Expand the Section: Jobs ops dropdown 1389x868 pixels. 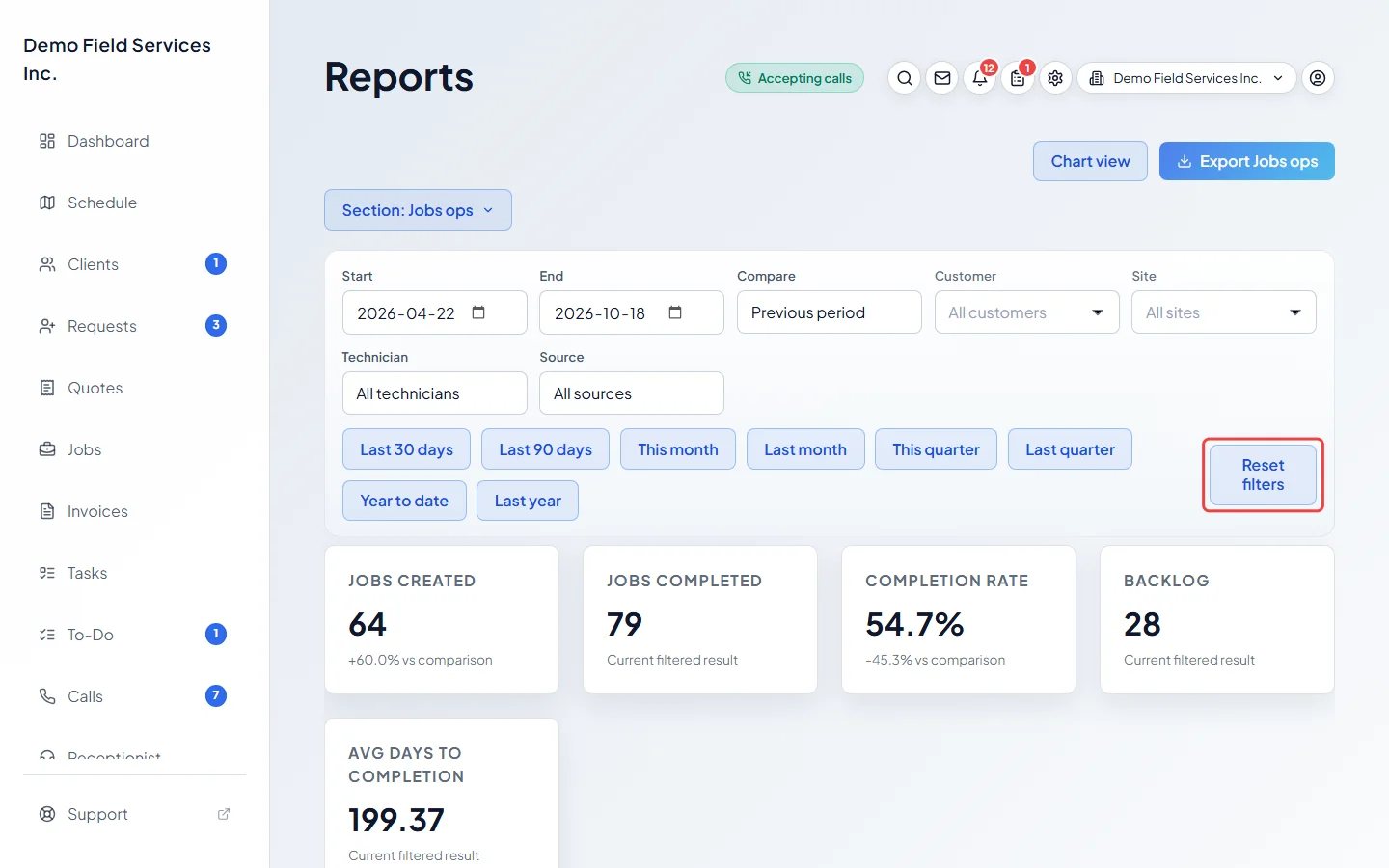coord(418,210)
